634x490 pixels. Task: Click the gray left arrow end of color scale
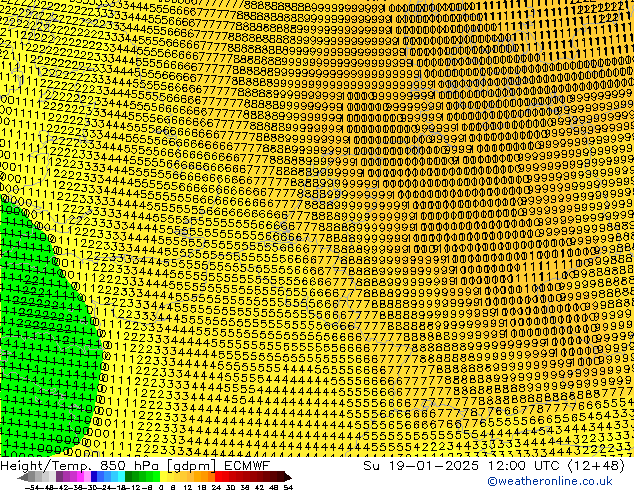pyautogui.click(x=23, y=477)
